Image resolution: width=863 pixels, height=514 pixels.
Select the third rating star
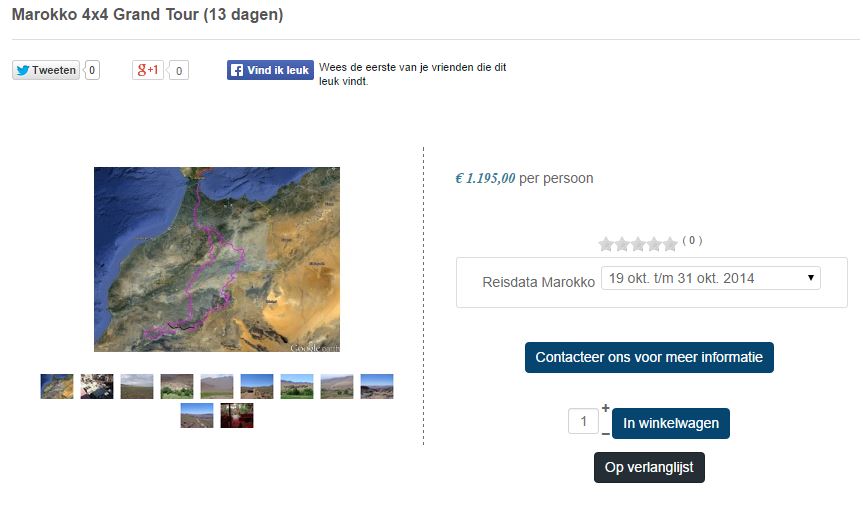tap(638, 244)
